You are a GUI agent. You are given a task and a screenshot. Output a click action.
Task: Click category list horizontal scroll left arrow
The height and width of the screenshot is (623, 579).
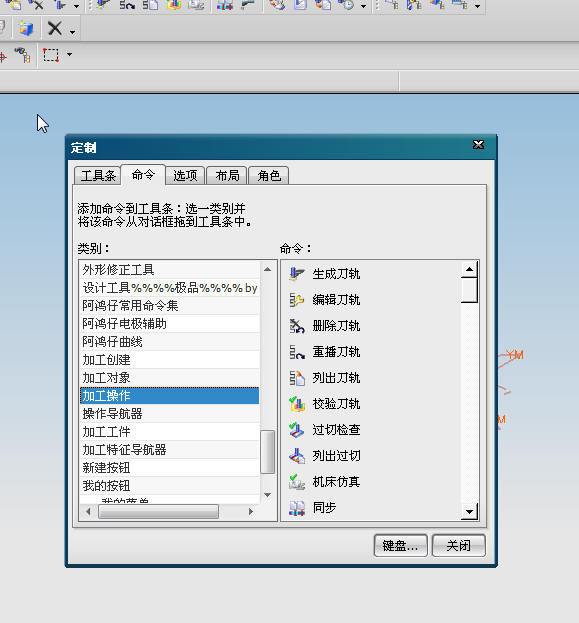[88, 511]
